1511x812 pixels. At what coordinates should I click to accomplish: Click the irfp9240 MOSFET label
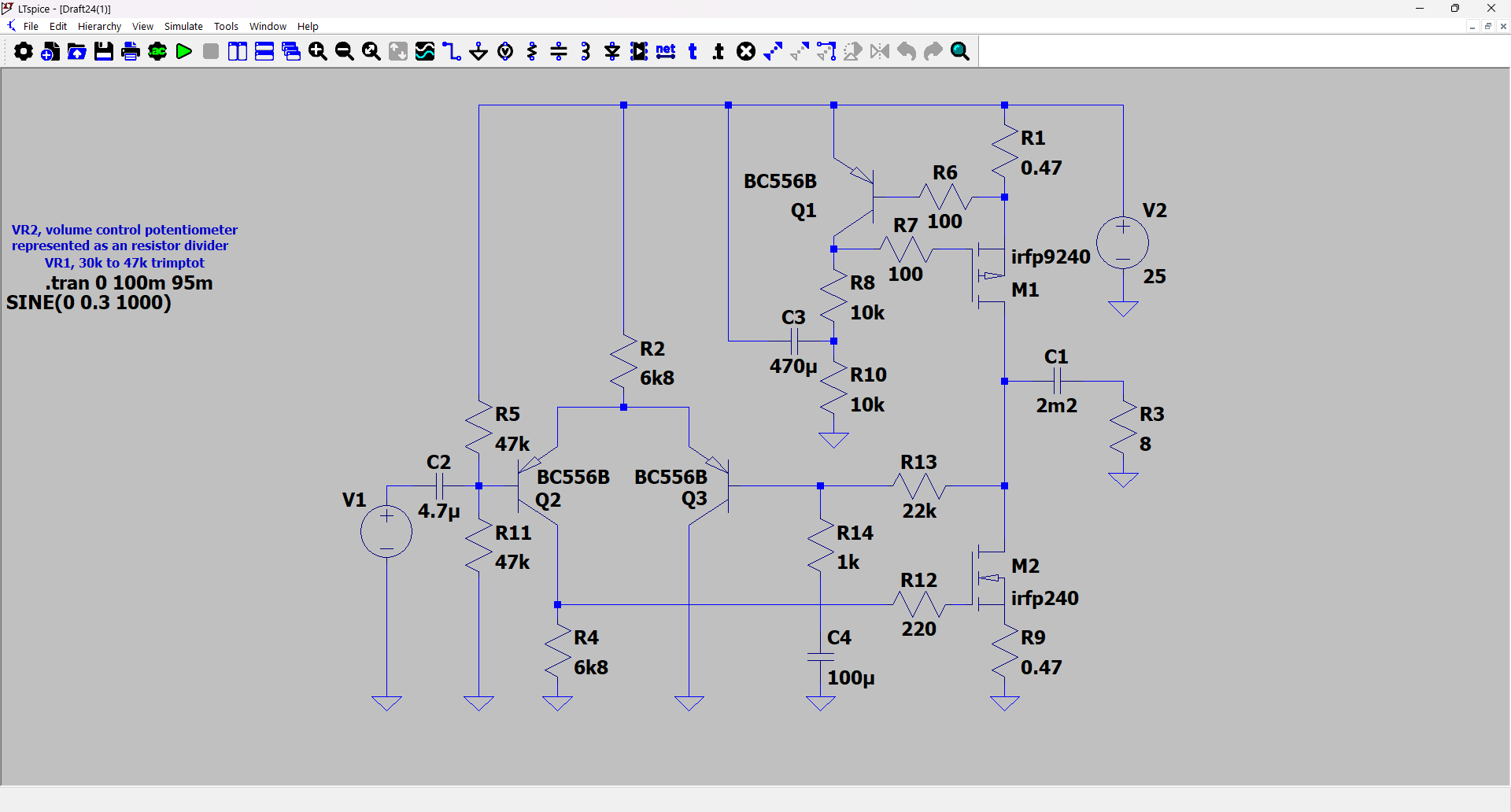click(1051, 257)
